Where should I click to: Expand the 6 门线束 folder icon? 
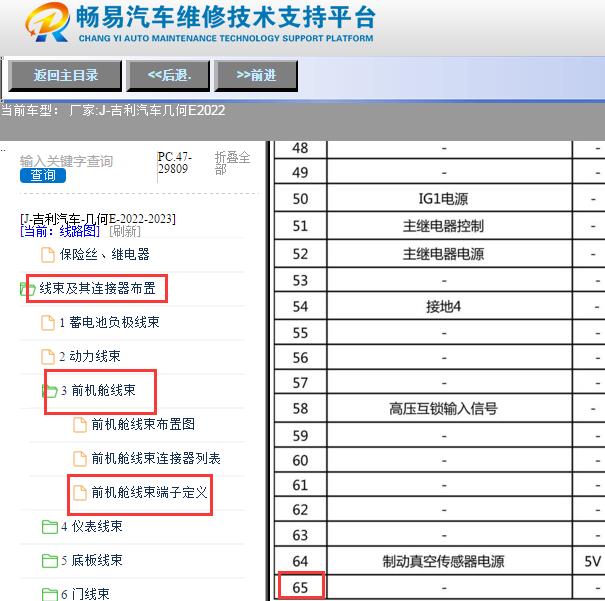[50, 594]
